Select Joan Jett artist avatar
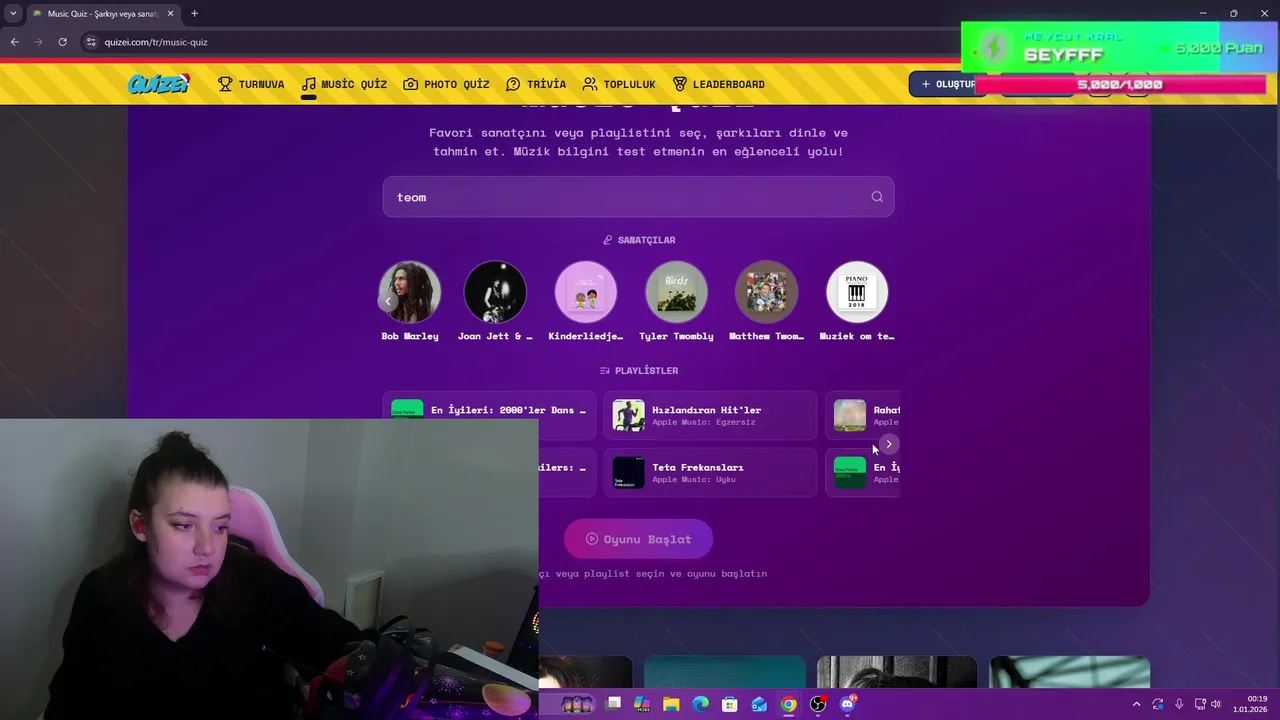The image size is (1280, 720). (495, 292)
